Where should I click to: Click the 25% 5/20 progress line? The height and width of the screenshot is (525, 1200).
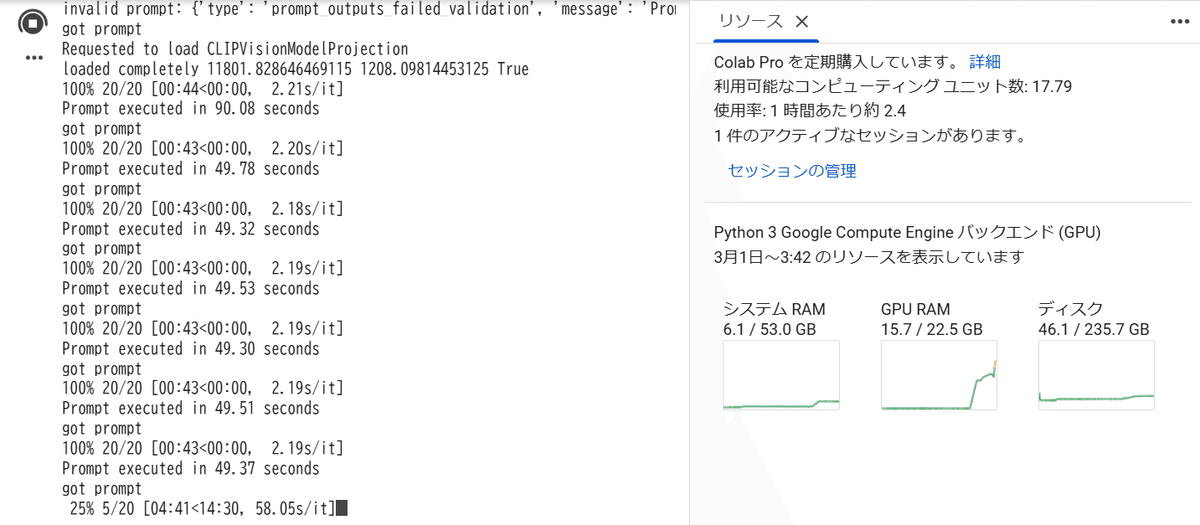(x=200, y=508)
